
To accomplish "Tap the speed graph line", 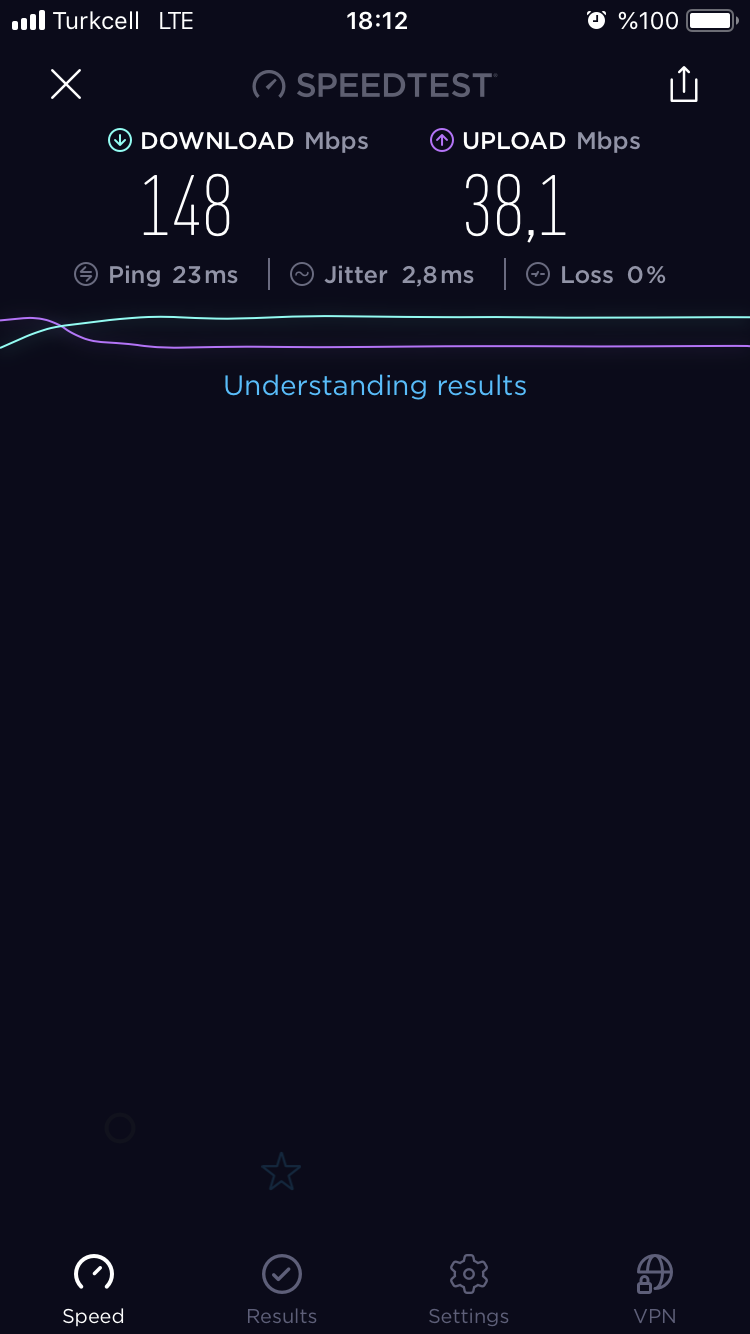I will pyautogui.click(x=375, y=332).
